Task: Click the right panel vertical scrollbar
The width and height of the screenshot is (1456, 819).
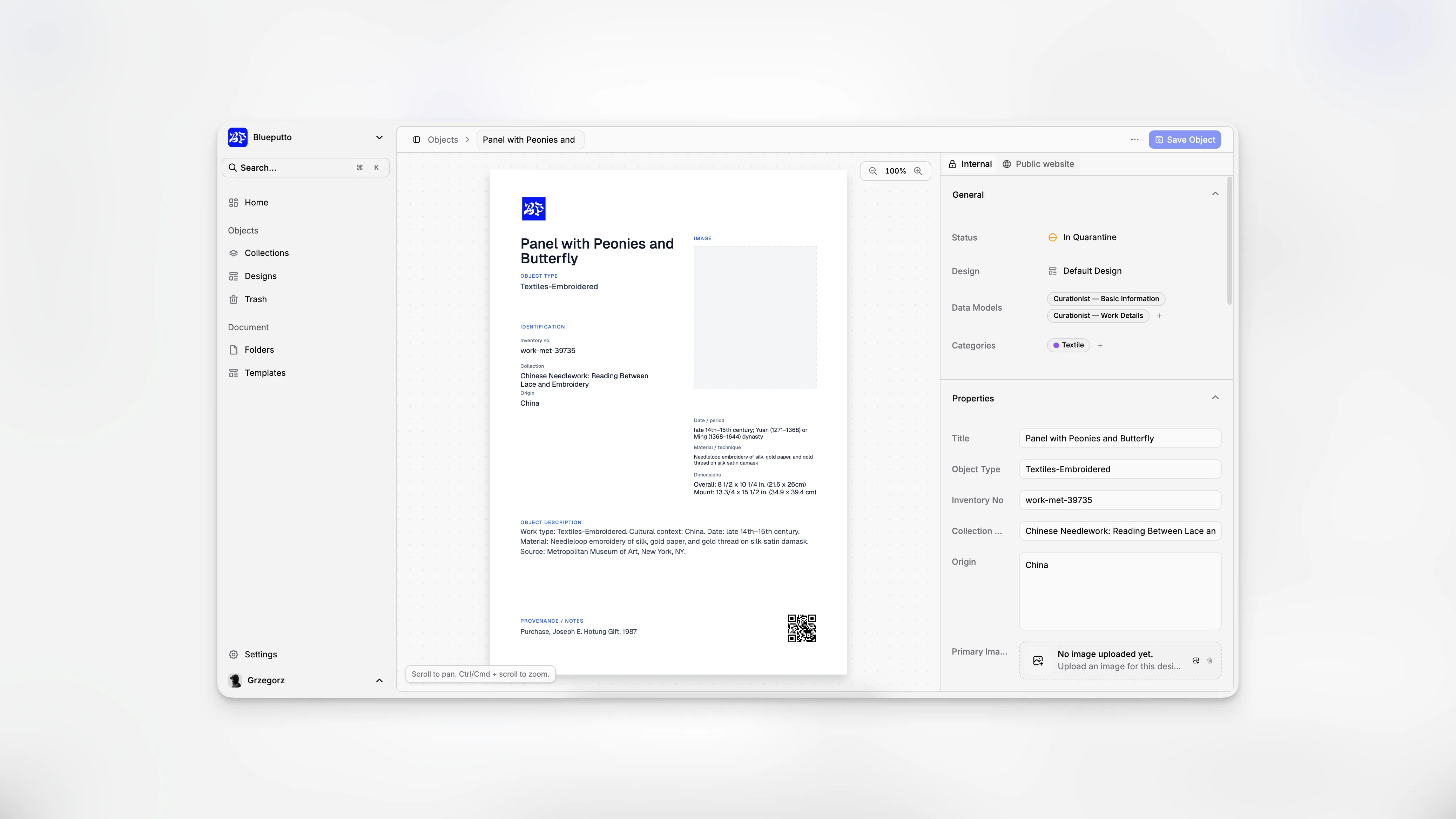Action: click(1229, 241)
